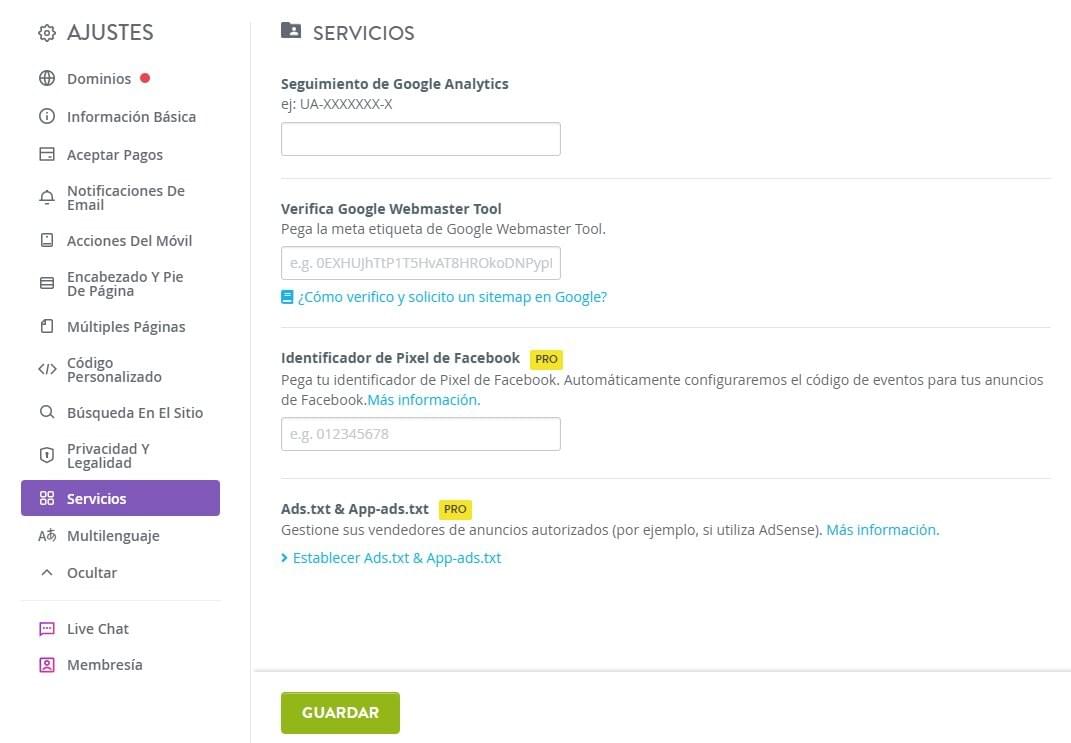Select the Código Personalizado code icon
1071x743 pixels.
[x=46, y=369]
